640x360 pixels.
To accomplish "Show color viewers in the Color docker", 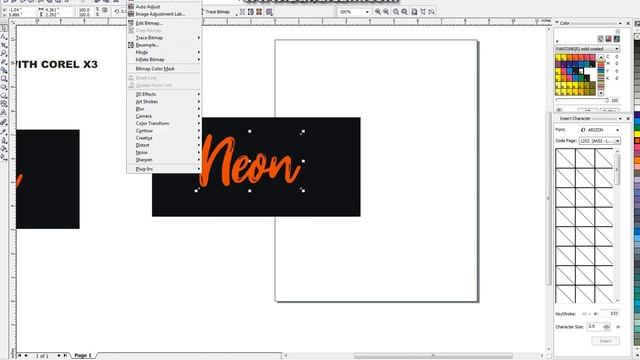I will tap(609, 39).
